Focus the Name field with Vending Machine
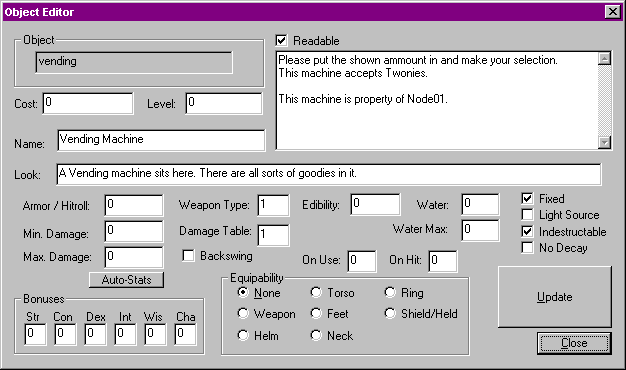626x370 pixels. (161, 140)
